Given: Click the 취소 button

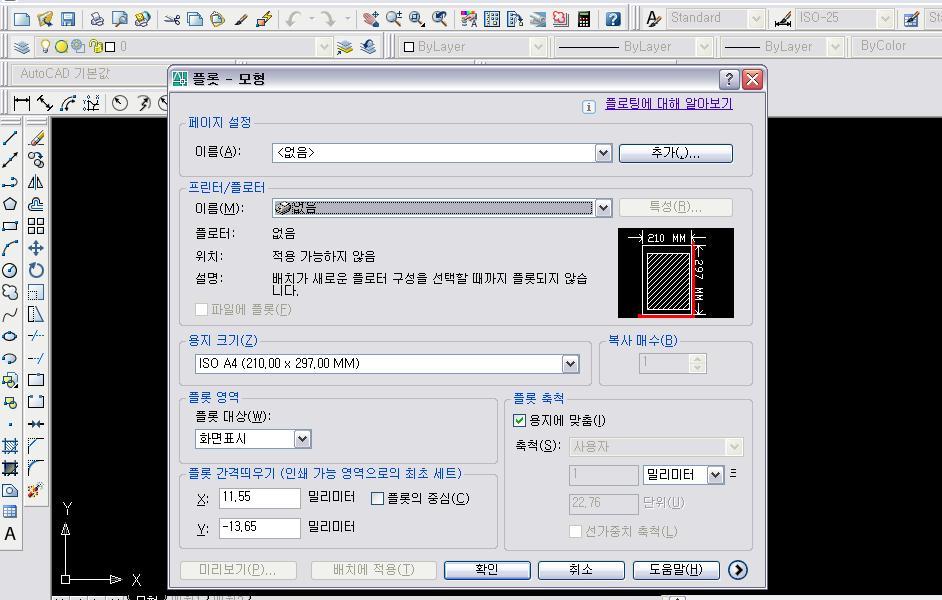Looking at the screenshot, I should tap(581, 570).
